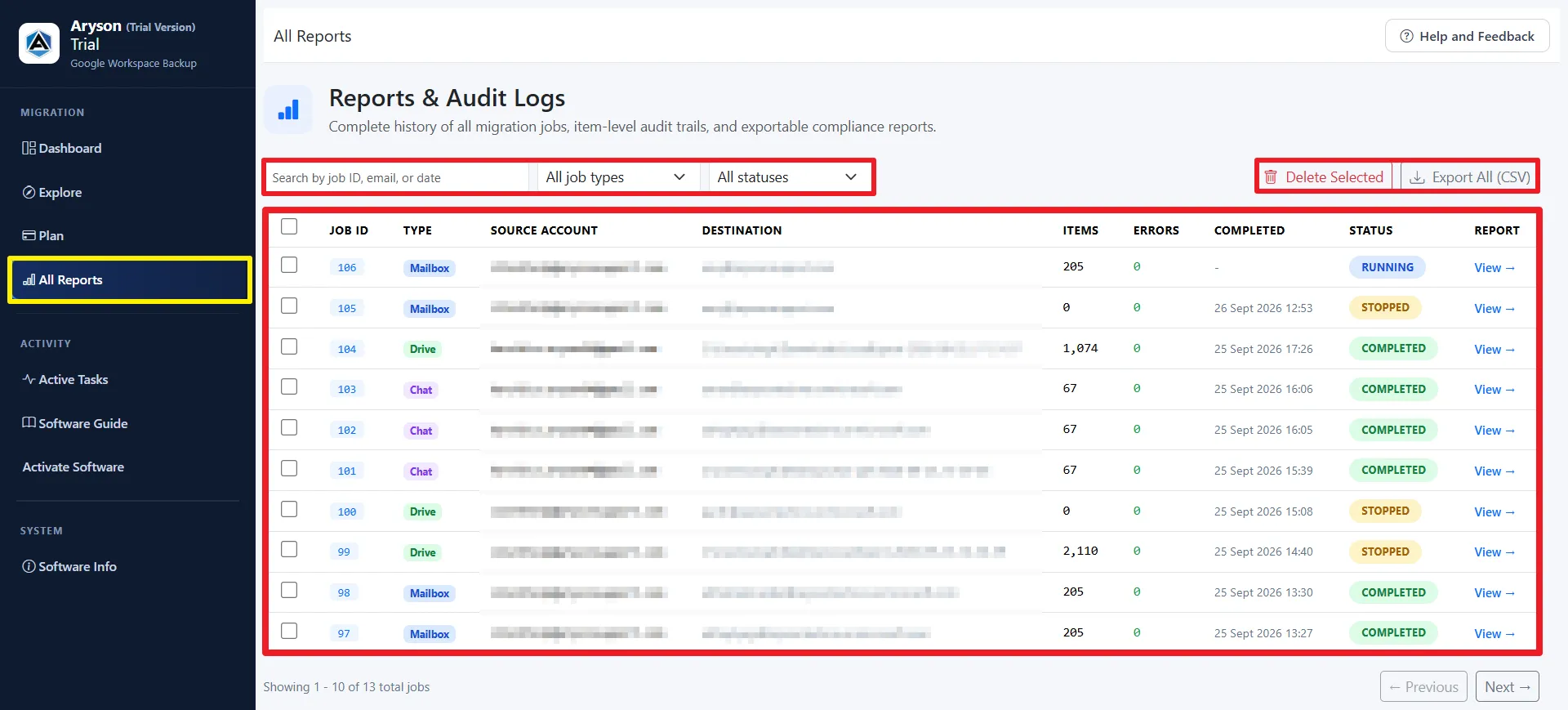Viewport: 1568px width, 710px height.
Task: Open Software Info page
Action: pos(69,566)
